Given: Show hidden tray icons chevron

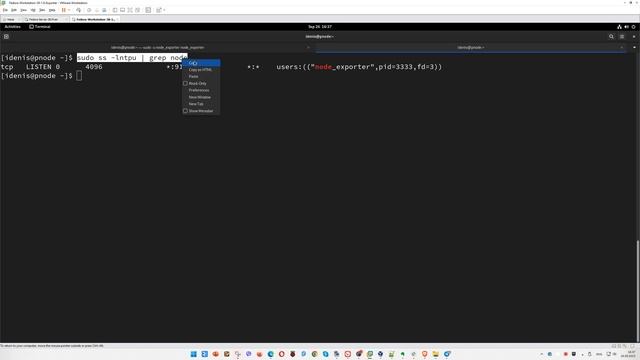Looking at the screenshot, I should [542, 354].
